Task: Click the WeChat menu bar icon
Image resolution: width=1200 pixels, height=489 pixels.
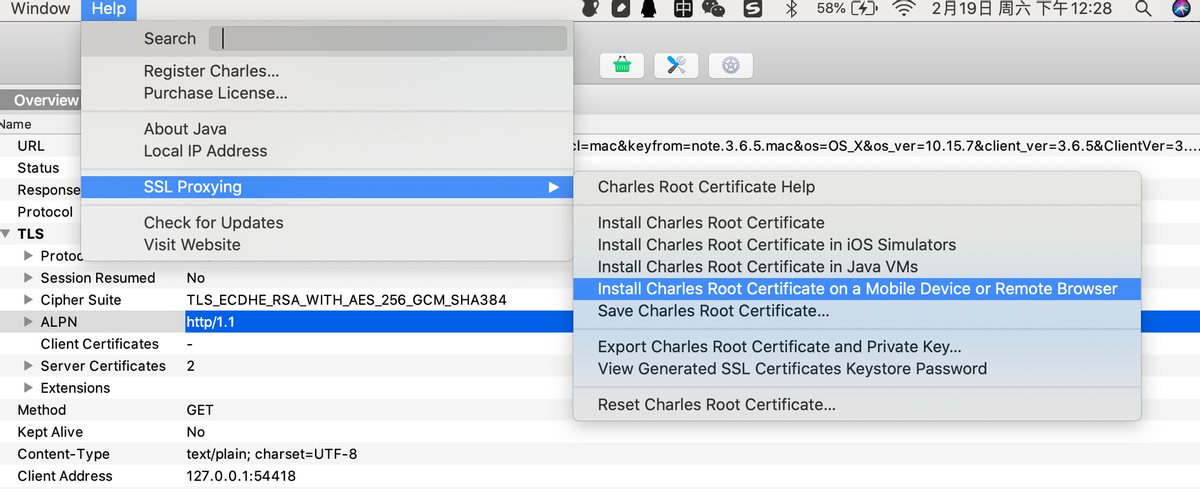Action: tap(713, 9)
